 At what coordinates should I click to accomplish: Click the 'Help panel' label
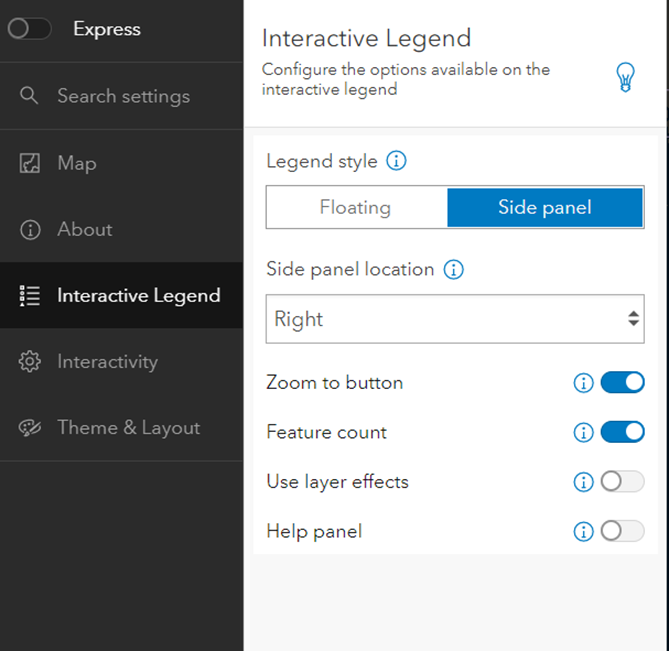pos(314,532)
